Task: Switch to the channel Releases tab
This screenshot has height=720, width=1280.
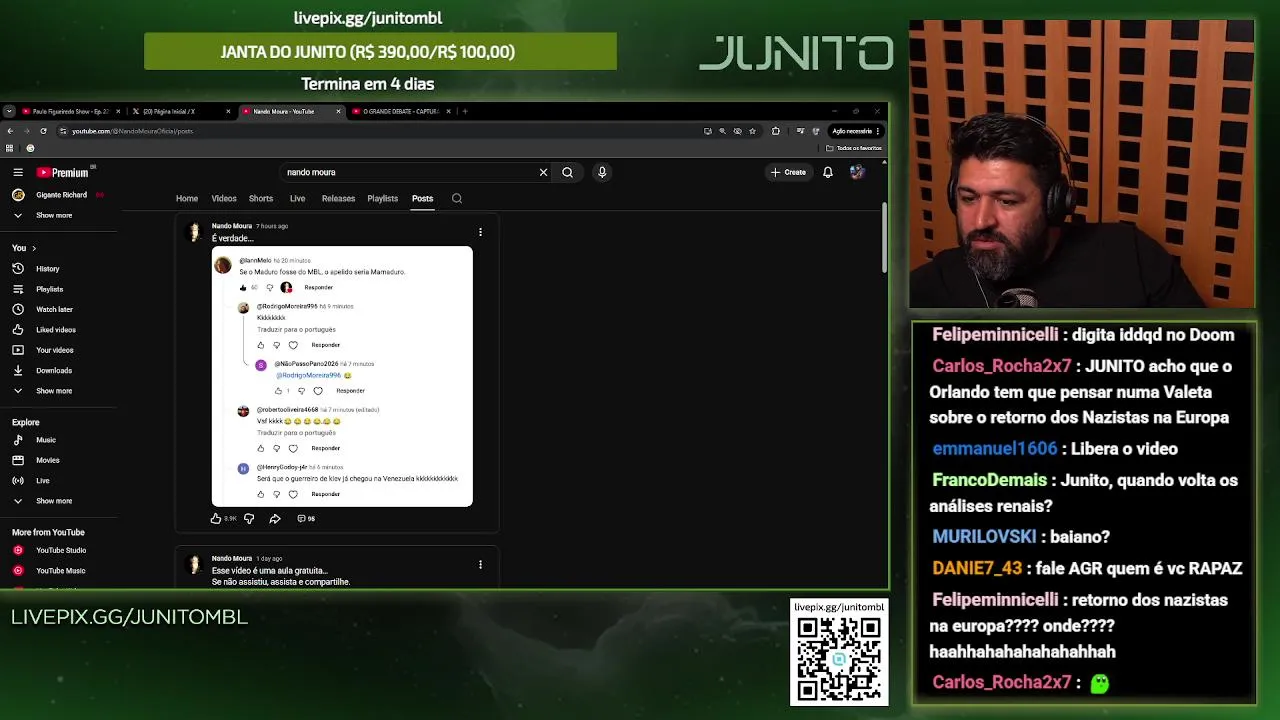Action: (338, 198)
